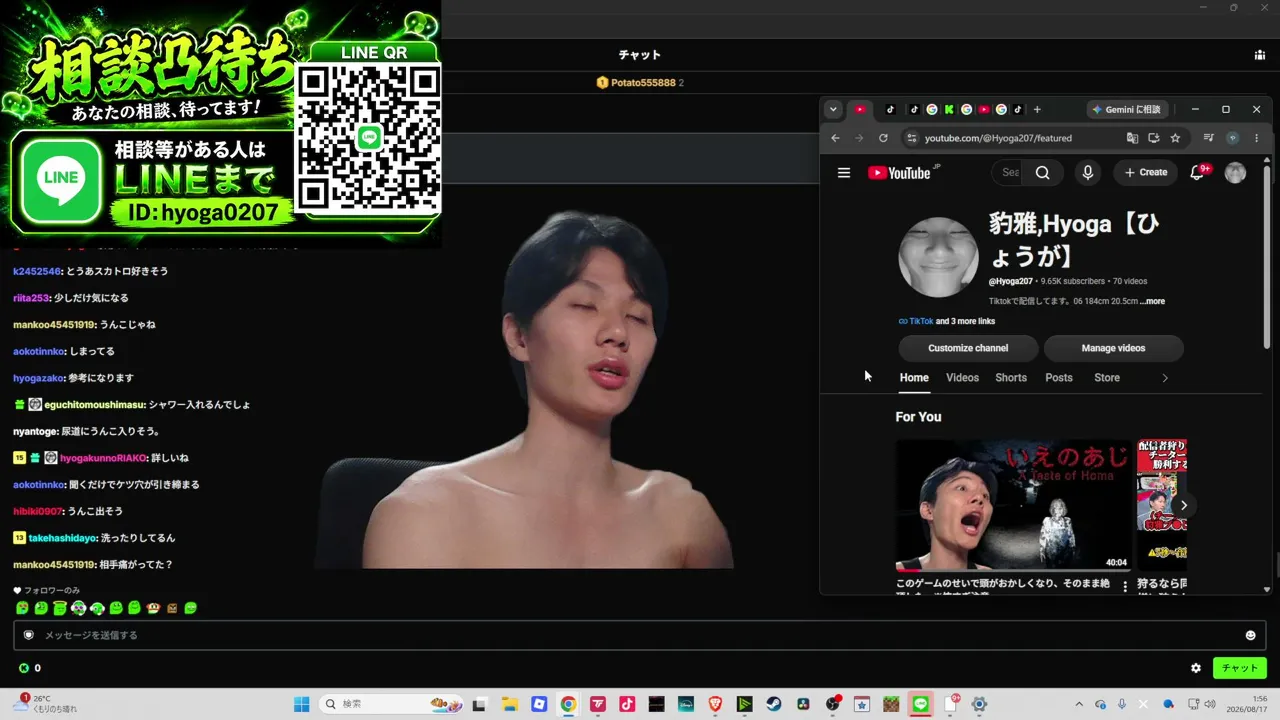Click the LINE QR code image

click(x=369, y=138)
